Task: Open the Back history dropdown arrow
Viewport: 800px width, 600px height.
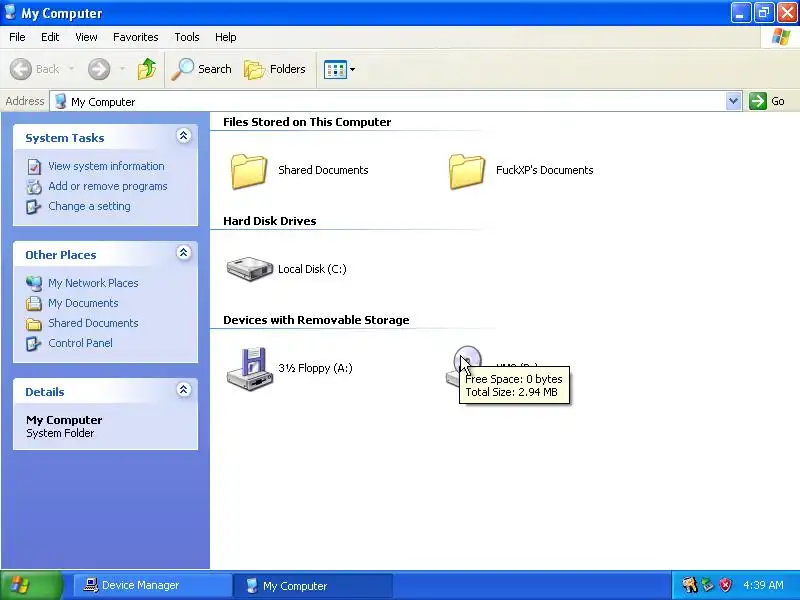Action: tap(71, 68)
